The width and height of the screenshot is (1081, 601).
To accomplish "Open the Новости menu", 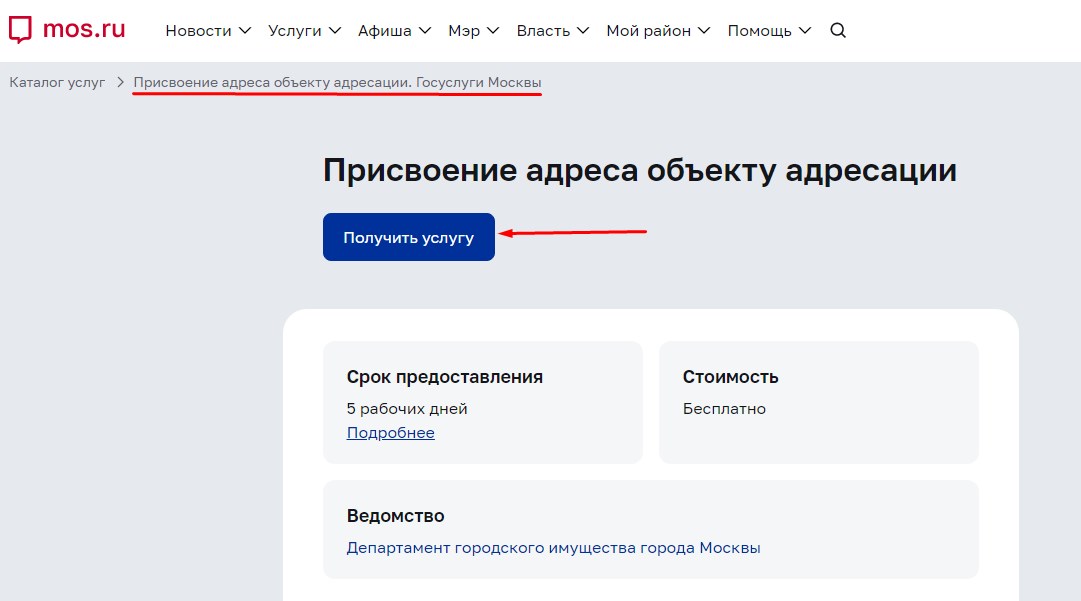I will [x=208, y=30].
